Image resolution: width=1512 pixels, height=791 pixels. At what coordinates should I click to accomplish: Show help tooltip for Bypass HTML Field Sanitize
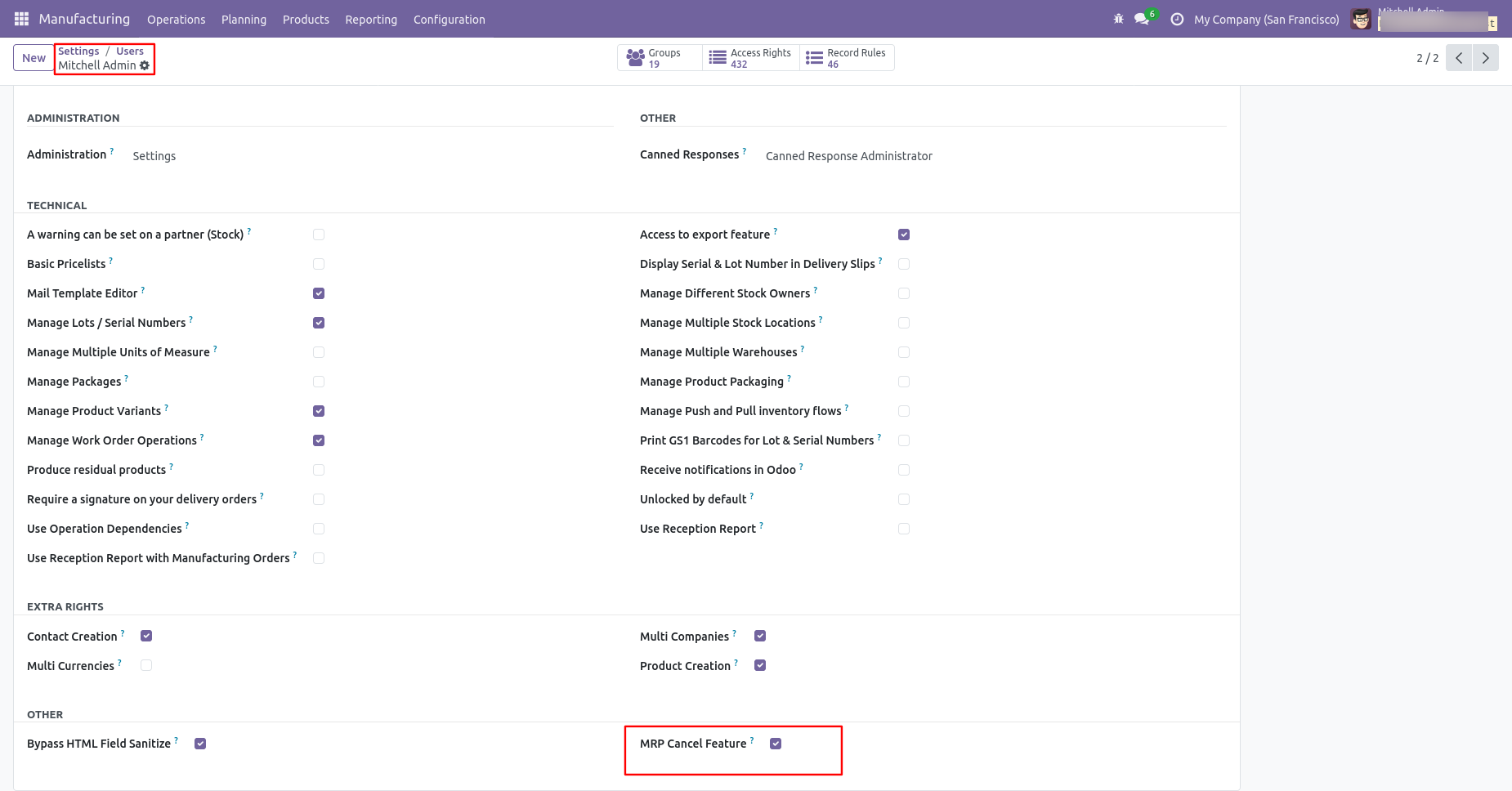coord(177,740)
